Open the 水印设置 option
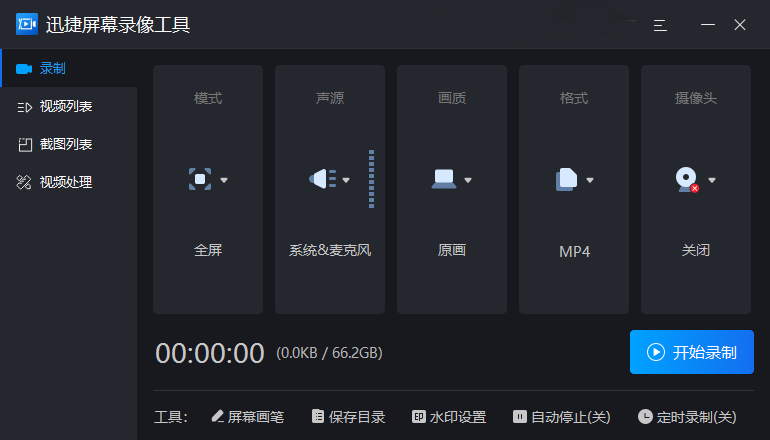The image size is (770, 440). coord(449,417)
